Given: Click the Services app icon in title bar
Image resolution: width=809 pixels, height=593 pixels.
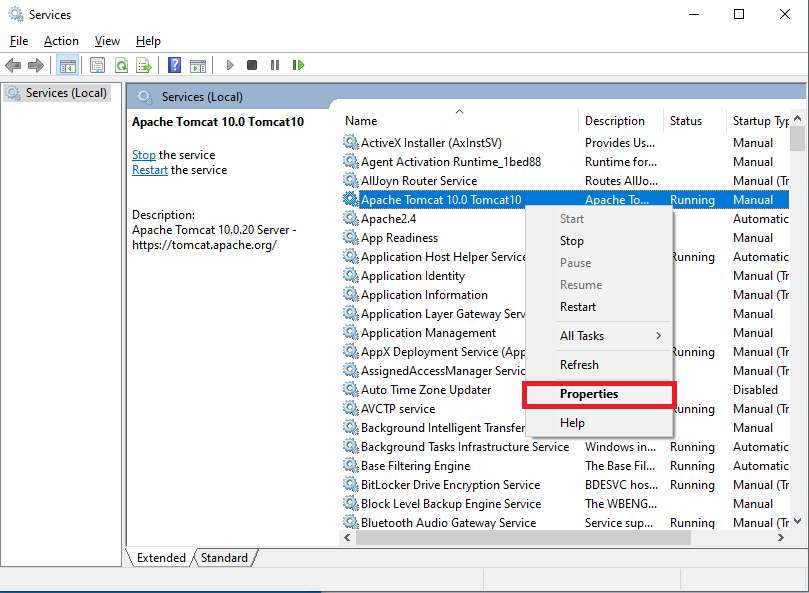Looking at the screenshot, I should (x=16, y=14).
